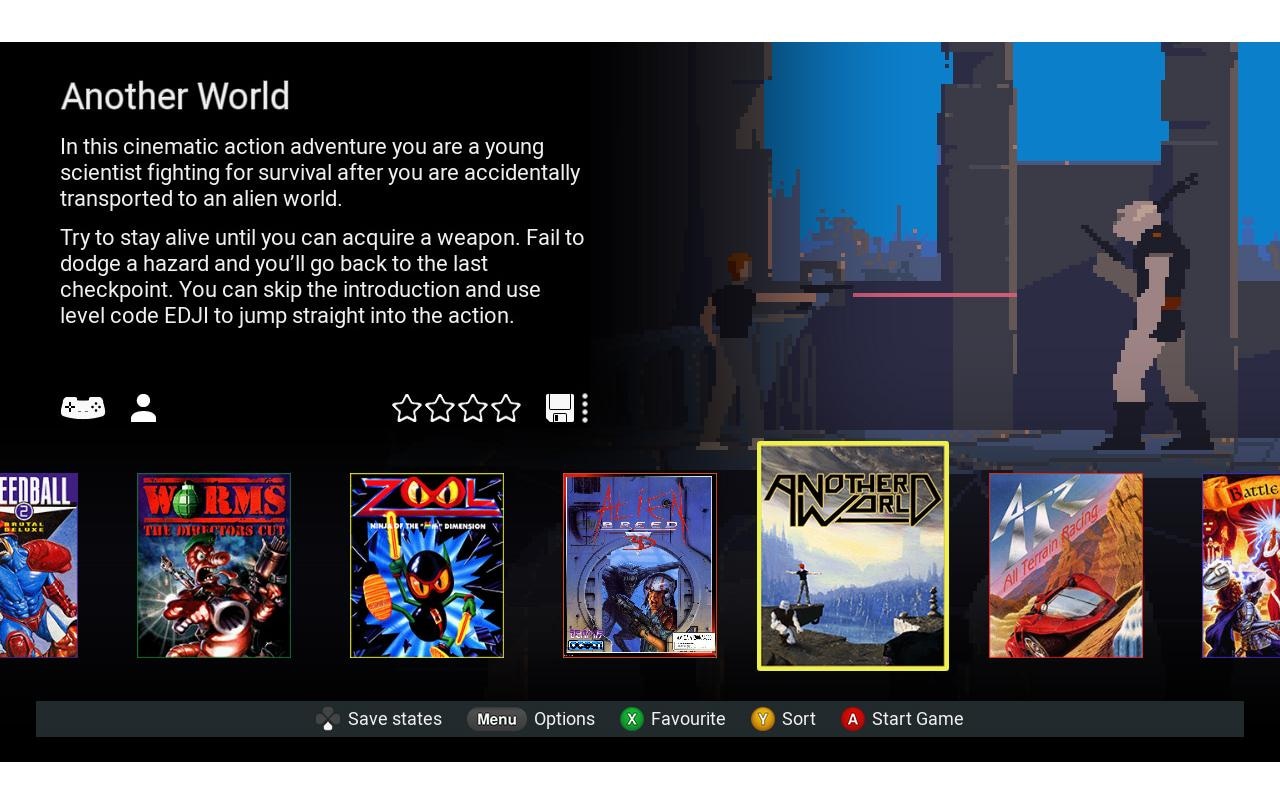The width and height of the screenshot is (1280, 805).
Task: Click the Sort label in bottom bar
Action: click(798, 719)
